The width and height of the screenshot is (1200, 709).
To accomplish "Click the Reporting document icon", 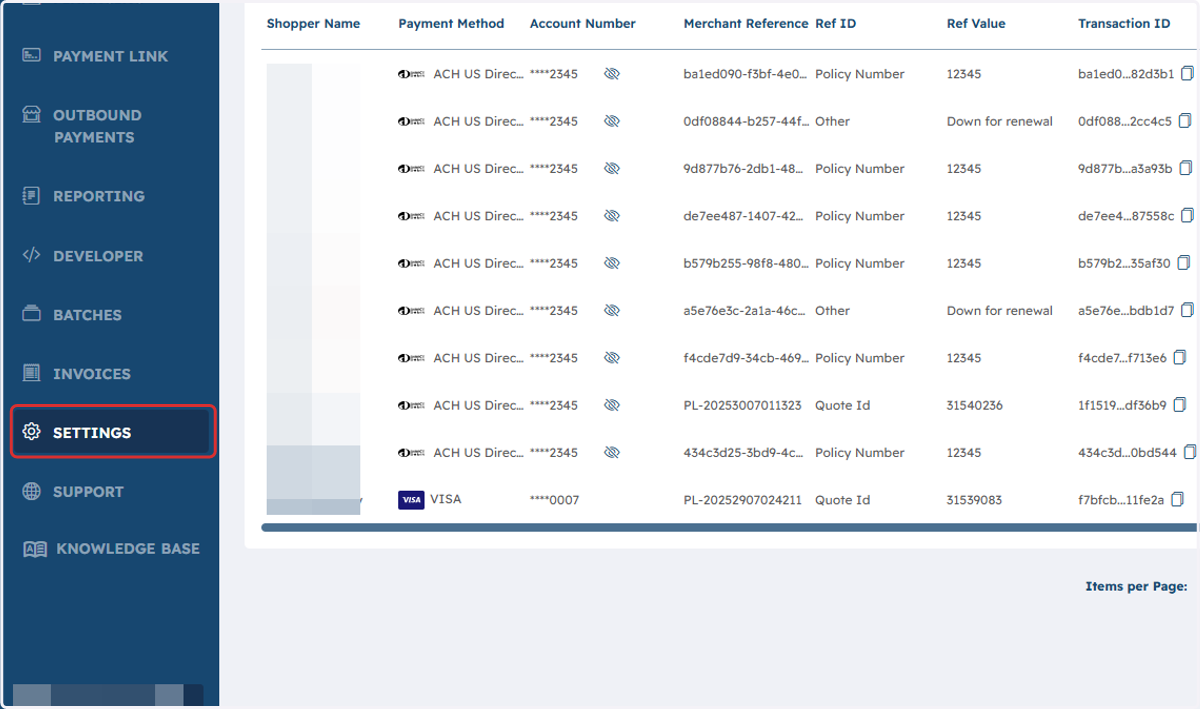I will click(x=32, y=195).
